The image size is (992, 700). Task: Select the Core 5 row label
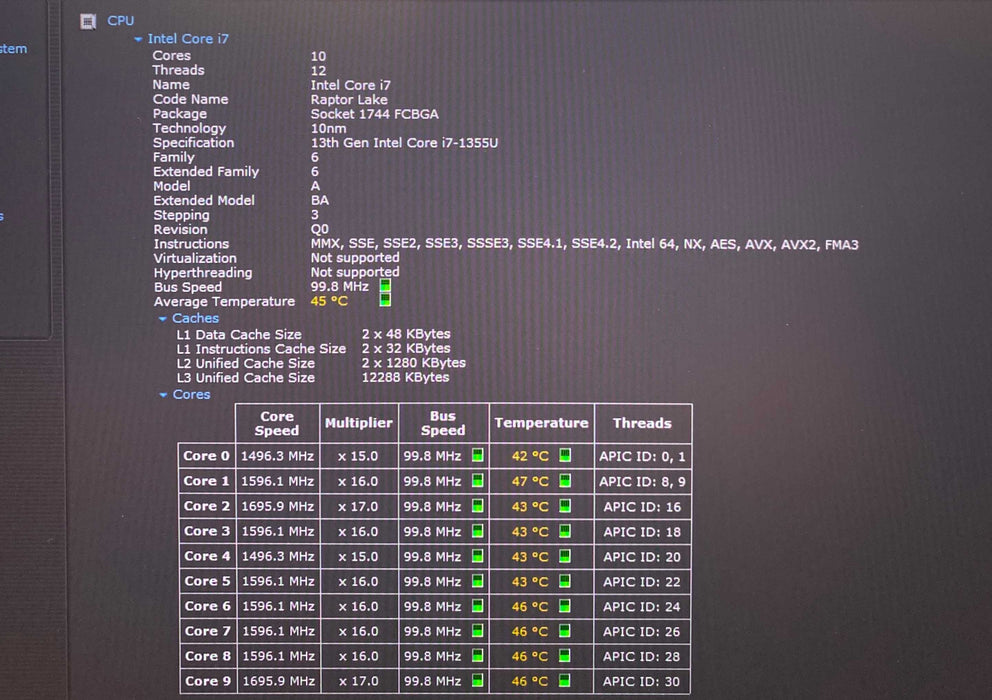[208, 581]
